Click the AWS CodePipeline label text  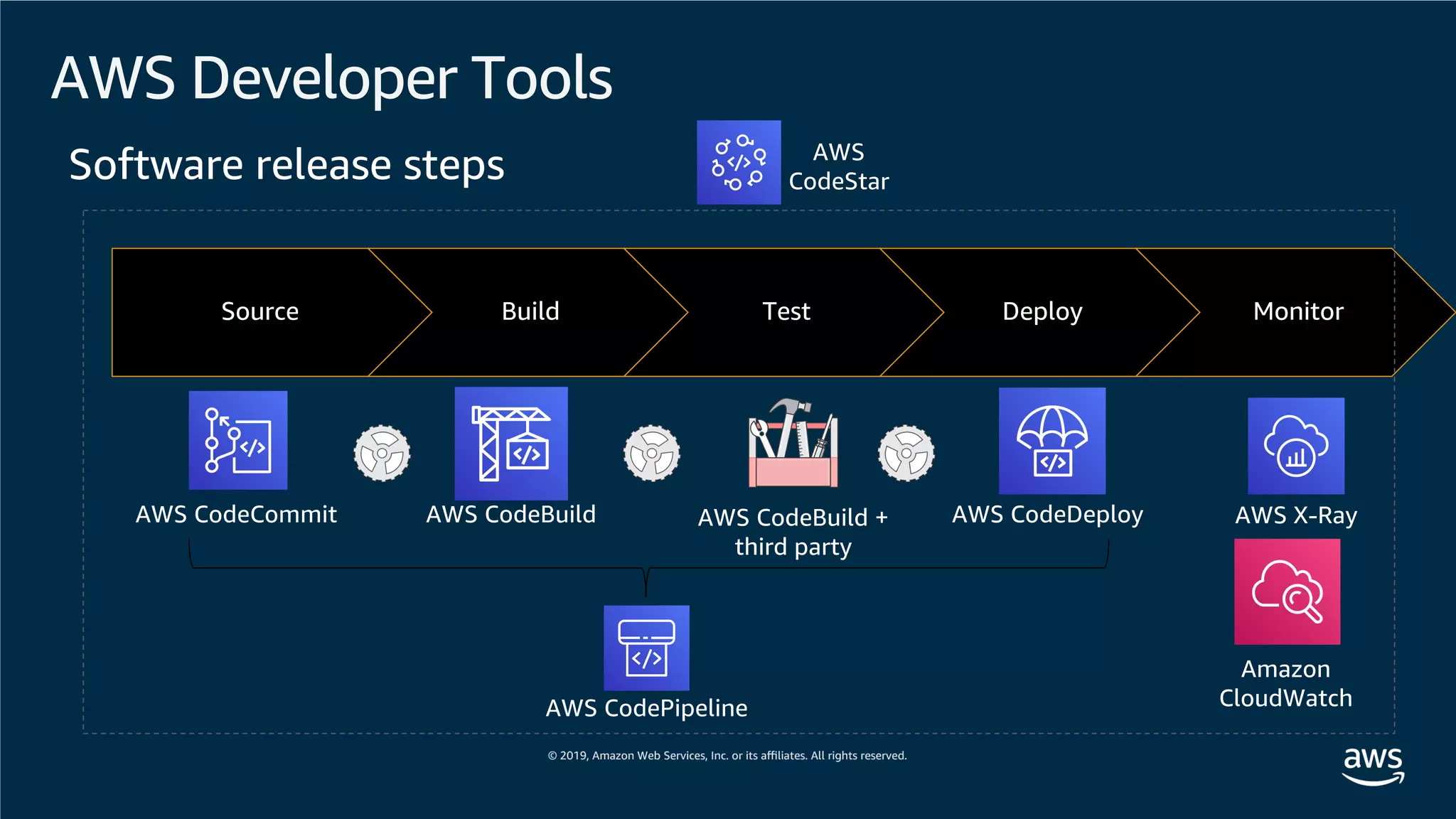click(646, 708)
